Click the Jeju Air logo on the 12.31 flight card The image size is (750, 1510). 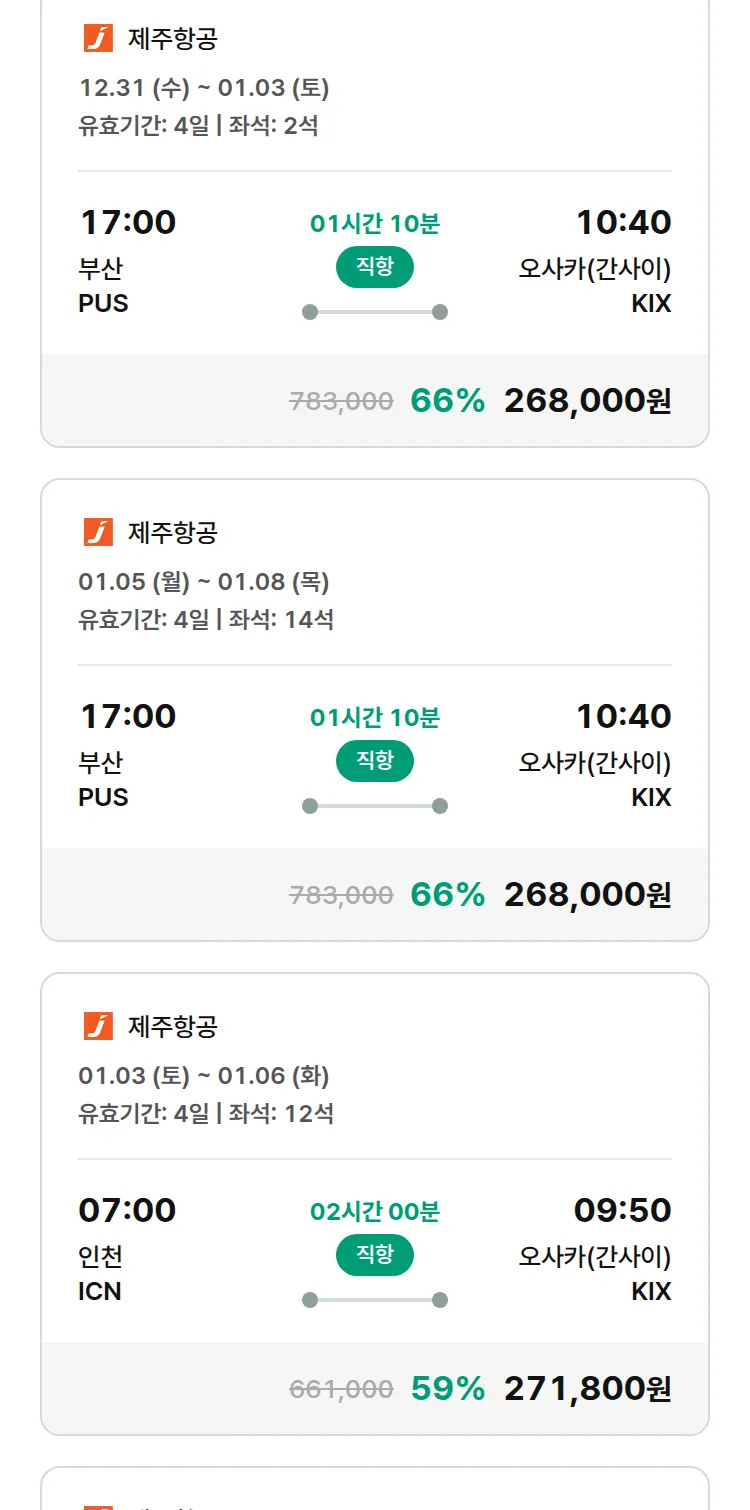coord(98,39)
